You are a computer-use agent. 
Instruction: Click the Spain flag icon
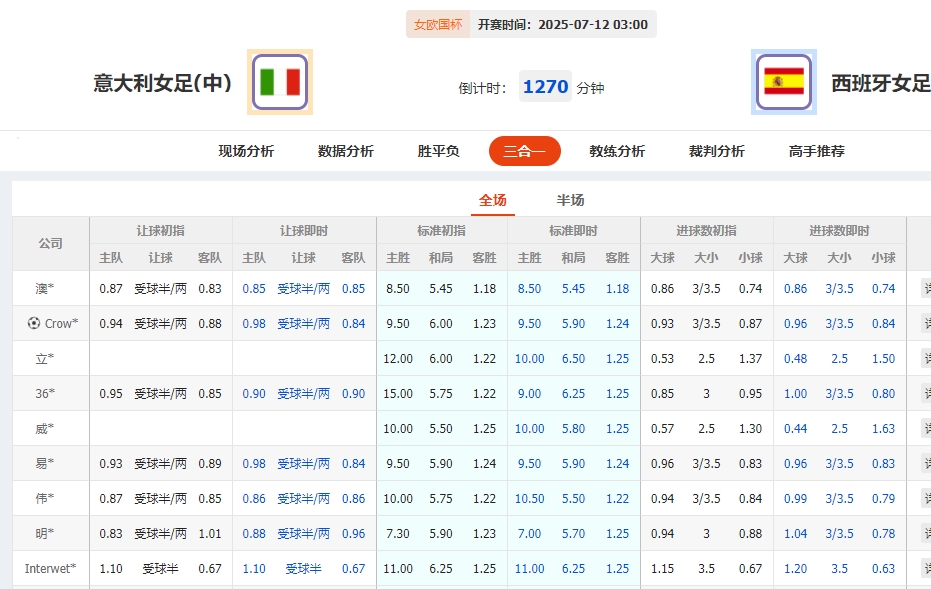click(786, 80)
